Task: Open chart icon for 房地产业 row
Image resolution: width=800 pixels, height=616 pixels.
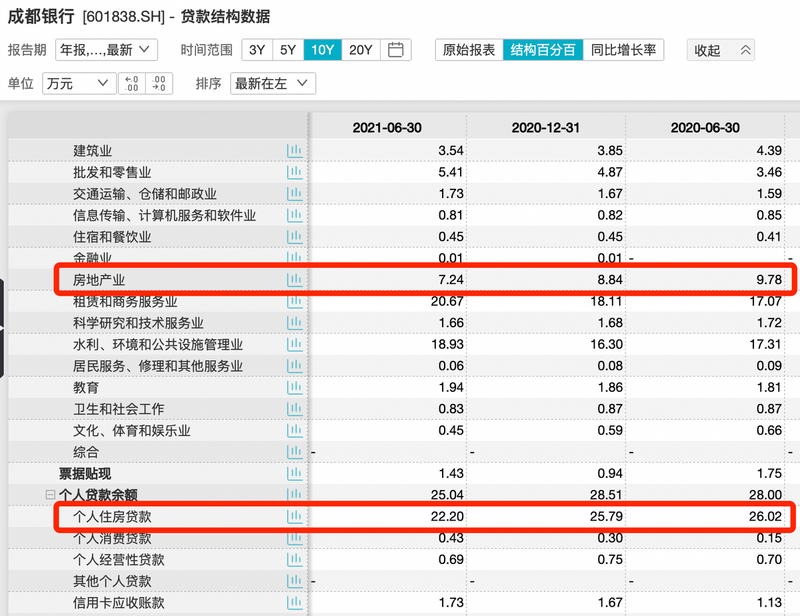Action: tap(294, 280)
